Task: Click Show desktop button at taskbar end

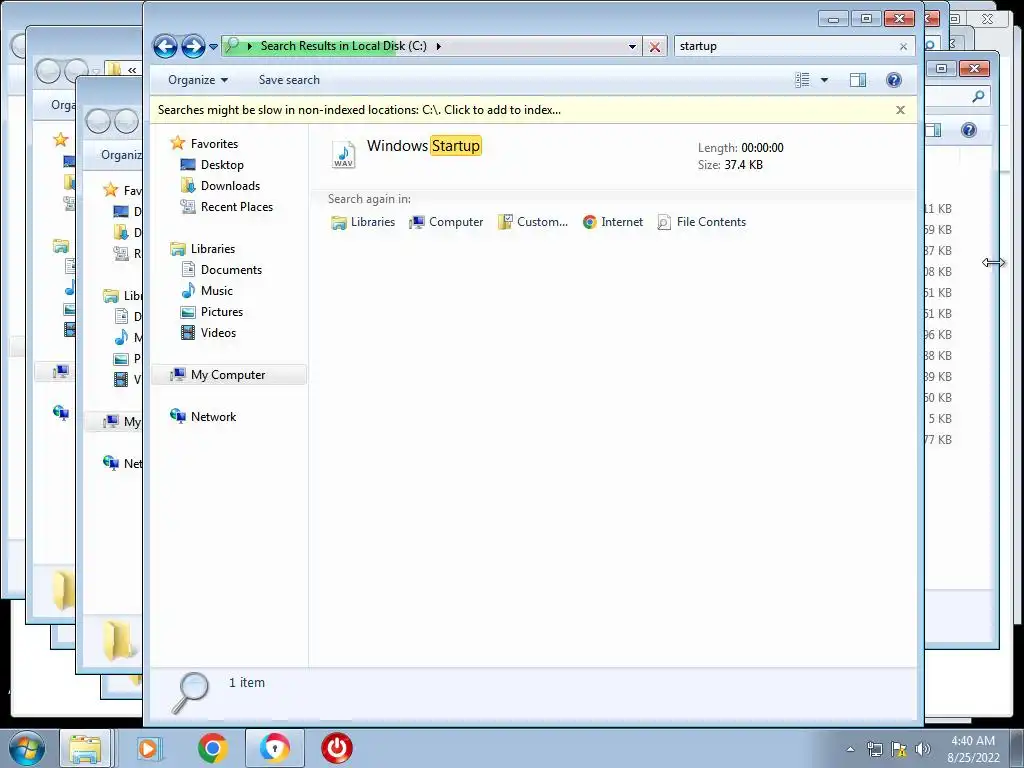Action: coord(1017,748)
